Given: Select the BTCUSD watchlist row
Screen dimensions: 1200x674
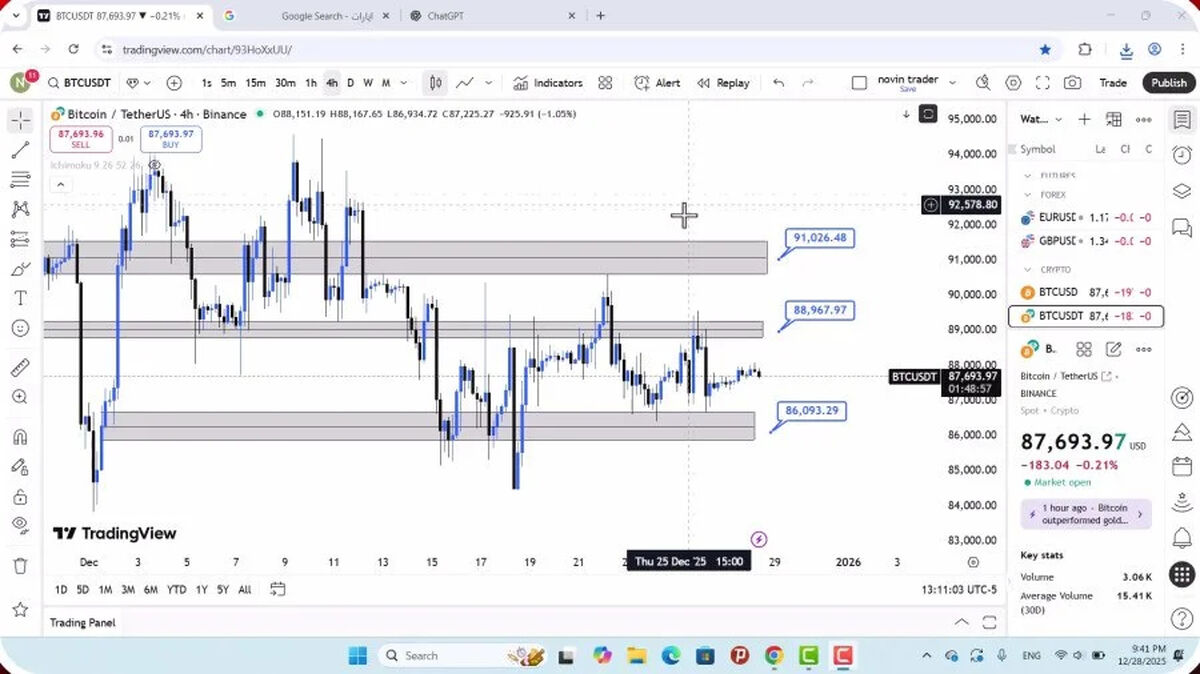Looking at the screenshot, I should tap(1086, 292).
